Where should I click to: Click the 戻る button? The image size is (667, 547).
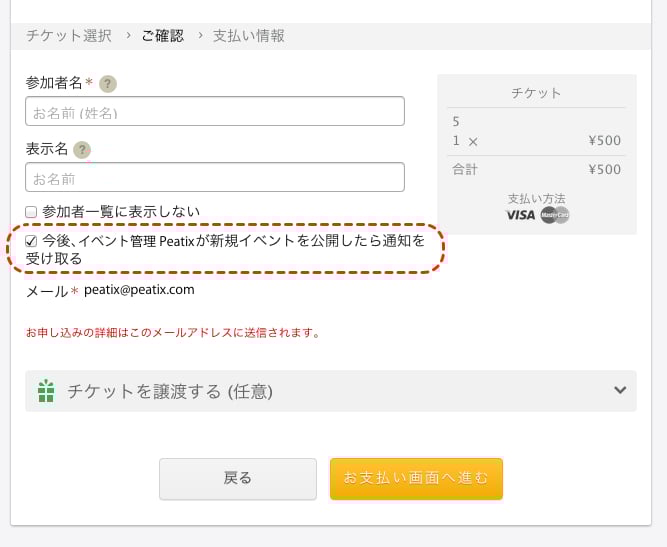coord(238,479)
